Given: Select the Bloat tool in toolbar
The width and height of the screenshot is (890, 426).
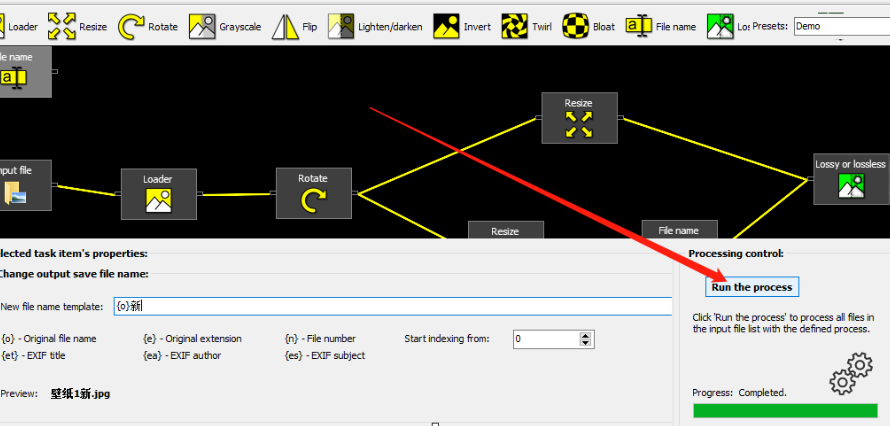Looking at the screenshot, I should (x=589, y=26).
